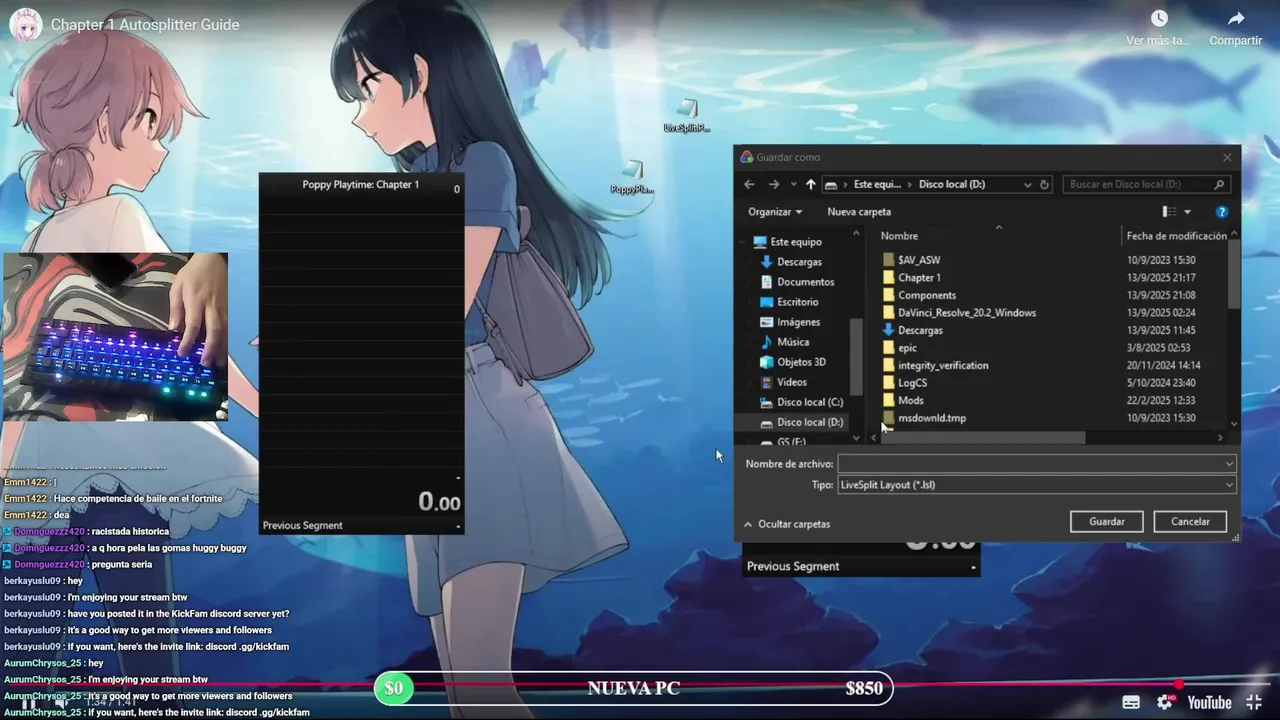Click the change view layout icon

pos(1169,212)
